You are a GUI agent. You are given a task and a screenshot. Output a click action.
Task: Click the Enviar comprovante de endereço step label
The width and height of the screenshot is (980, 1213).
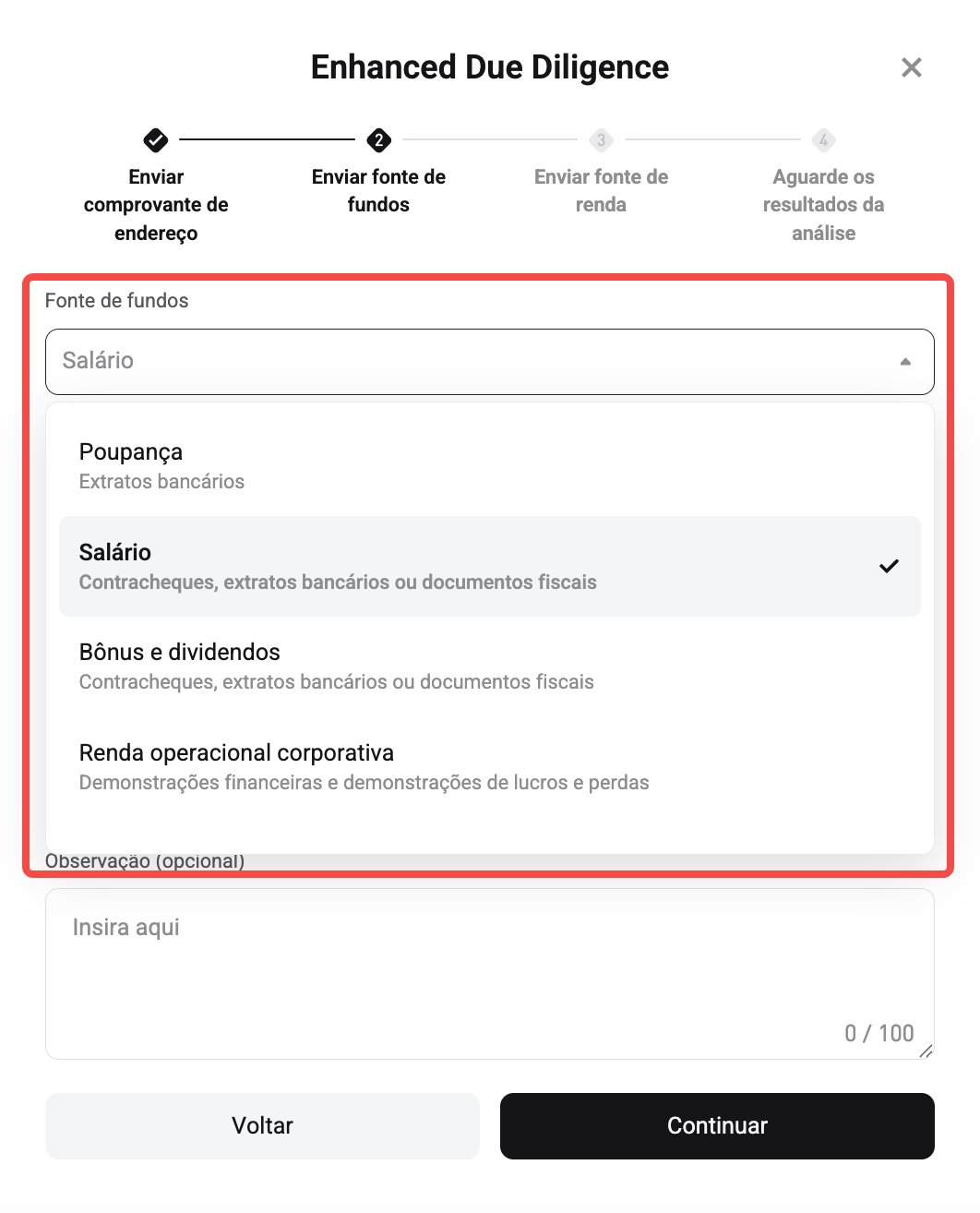[x=156, y=205]
